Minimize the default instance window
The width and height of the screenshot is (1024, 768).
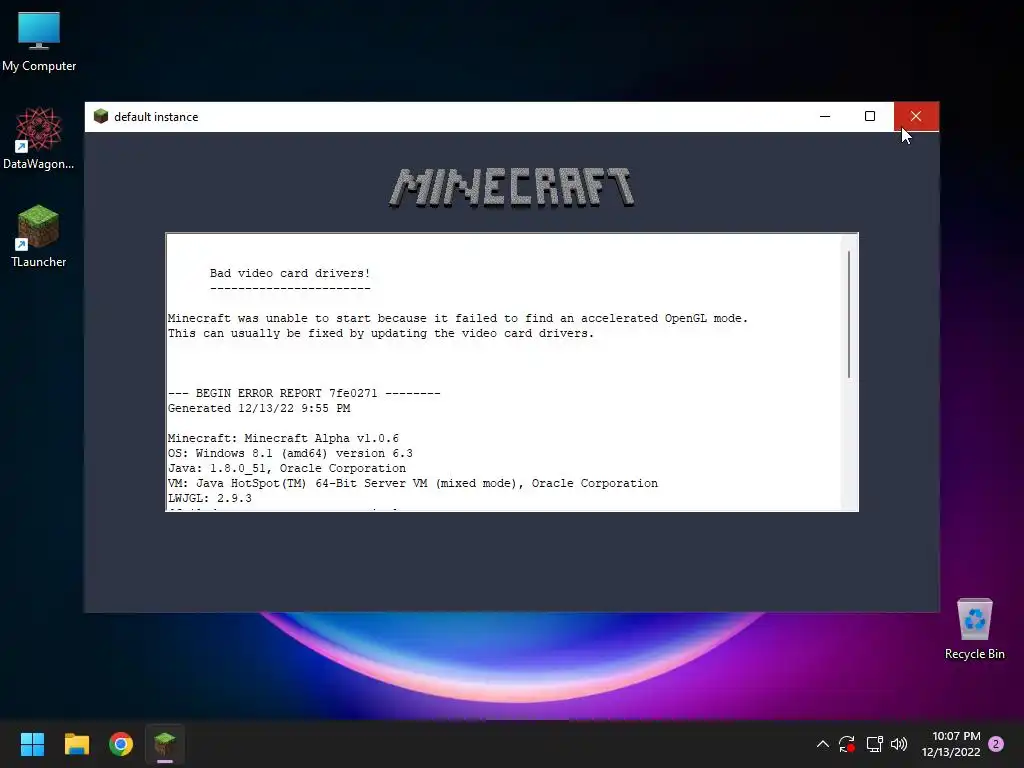[825, 116]
